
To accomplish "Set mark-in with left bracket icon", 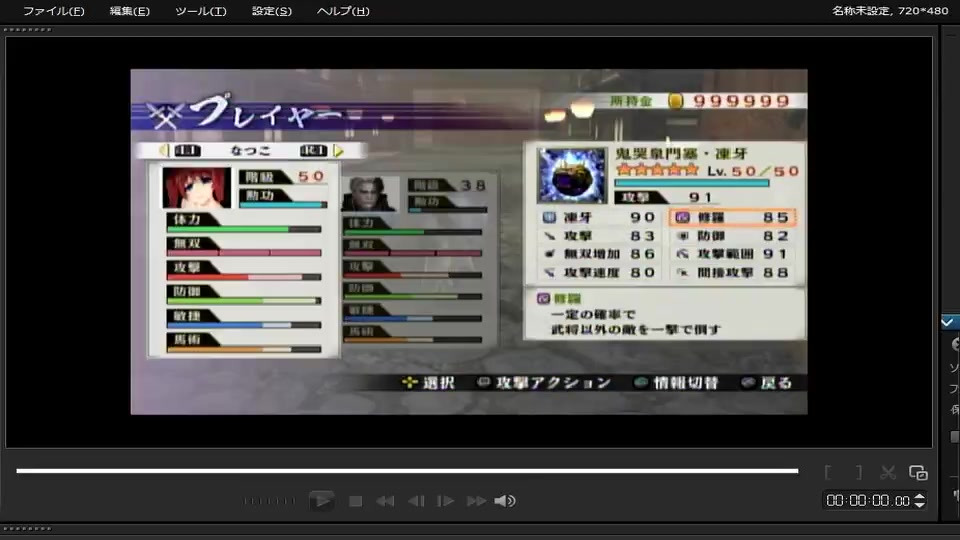I will 828,472.
